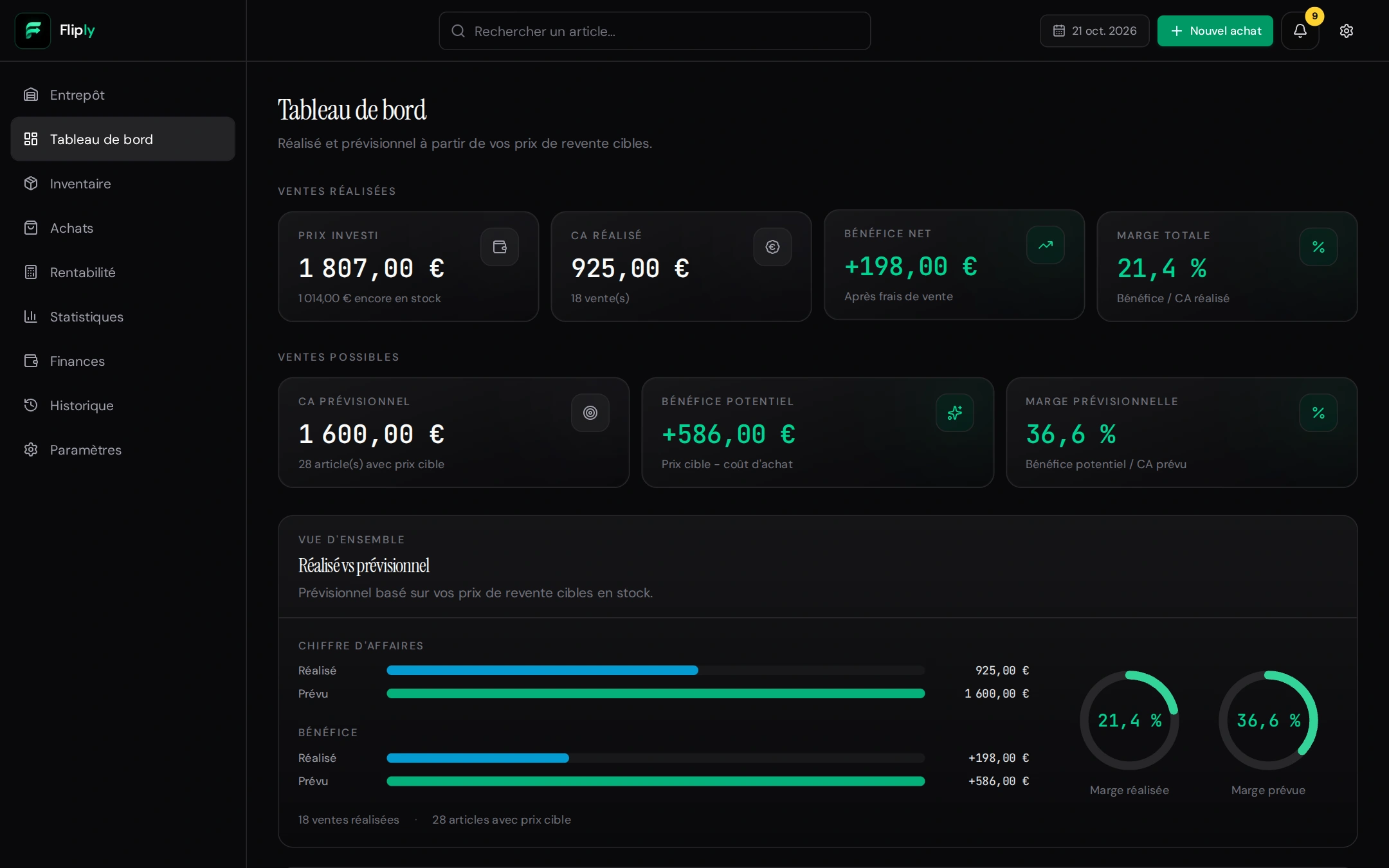
Task: Click the Marge réalisée 21,4 % gauge
Action: 1129,721
